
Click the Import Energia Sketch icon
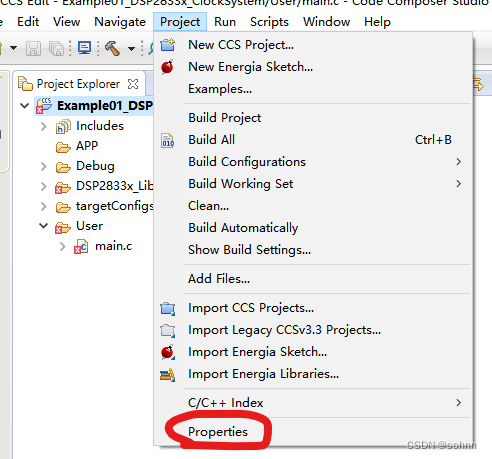(168, 352)
